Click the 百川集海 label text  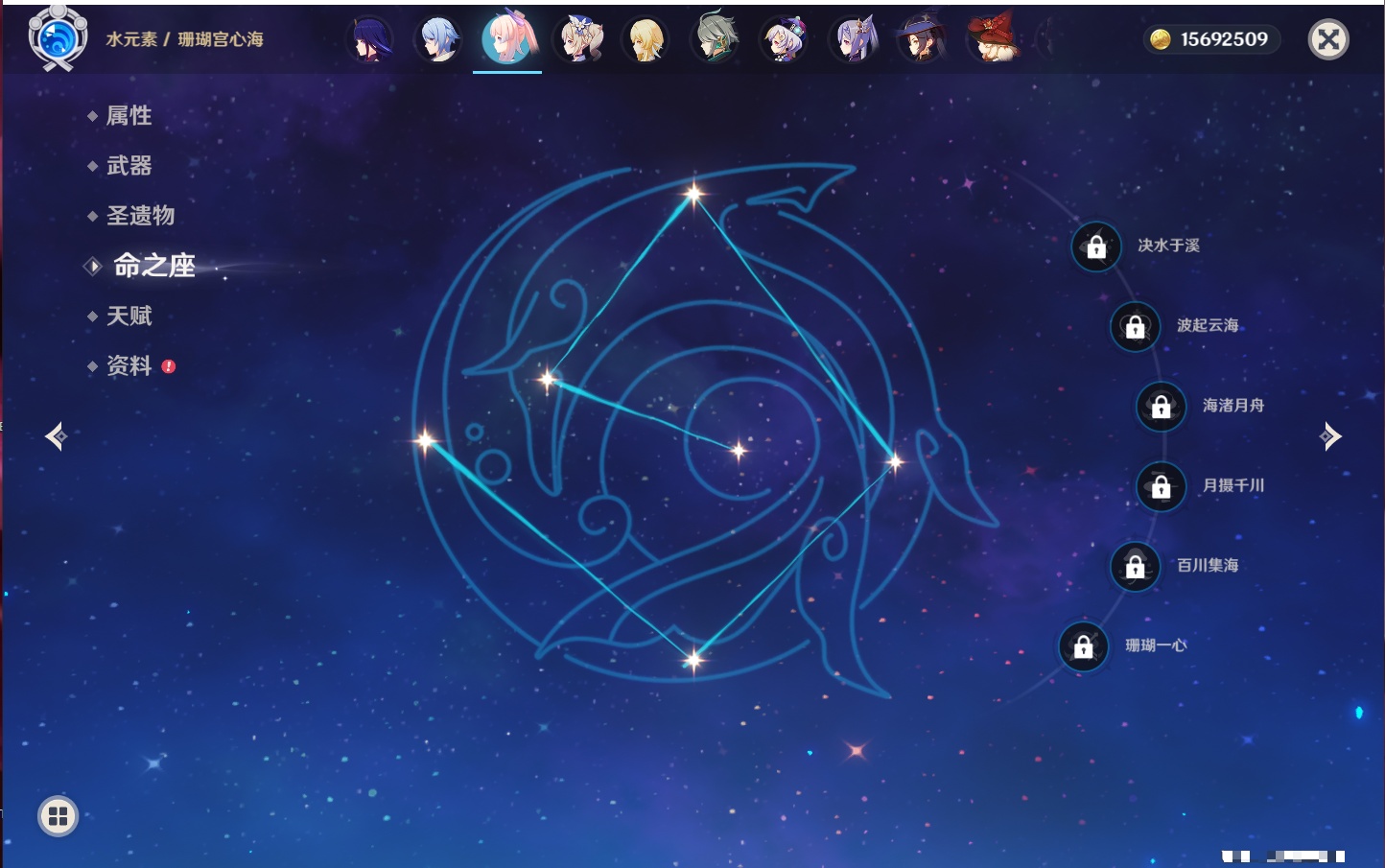pos(1208,565)
